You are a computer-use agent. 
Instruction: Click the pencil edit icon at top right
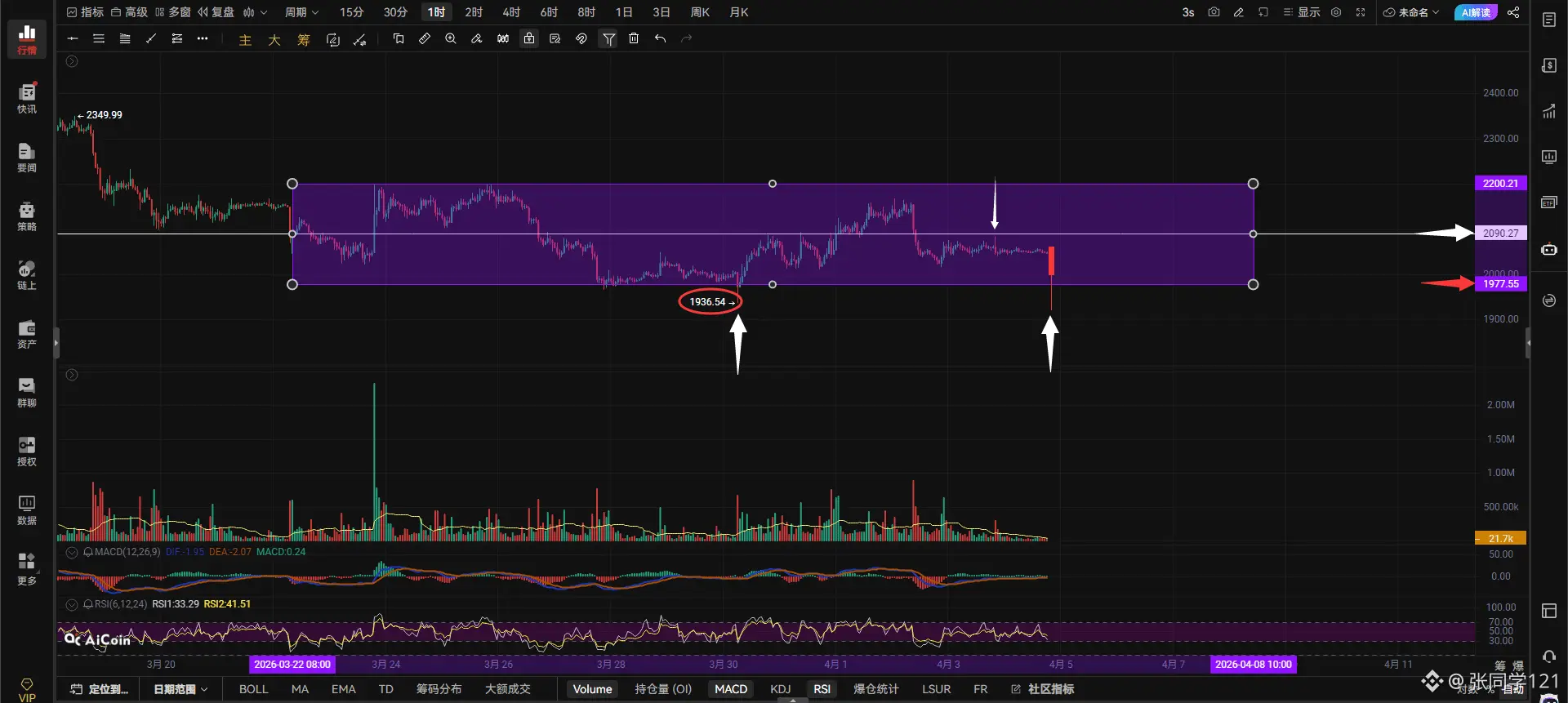pyautogui.click(x=1238, y=12)
